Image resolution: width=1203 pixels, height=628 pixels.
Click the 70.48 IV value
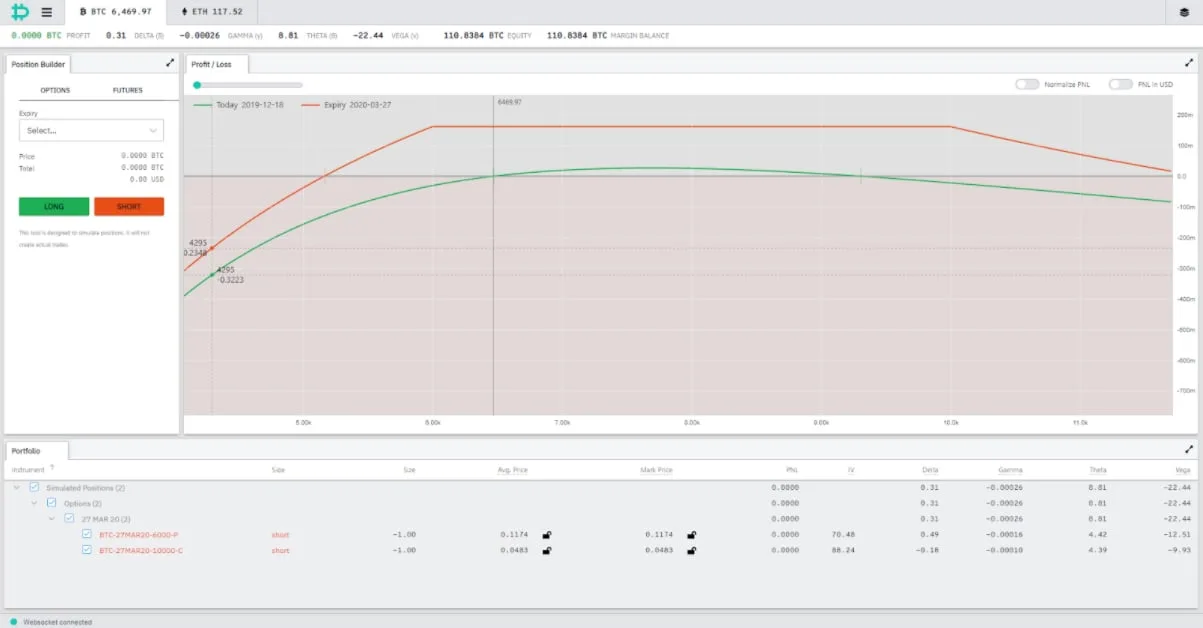click(x=842, y=535)
